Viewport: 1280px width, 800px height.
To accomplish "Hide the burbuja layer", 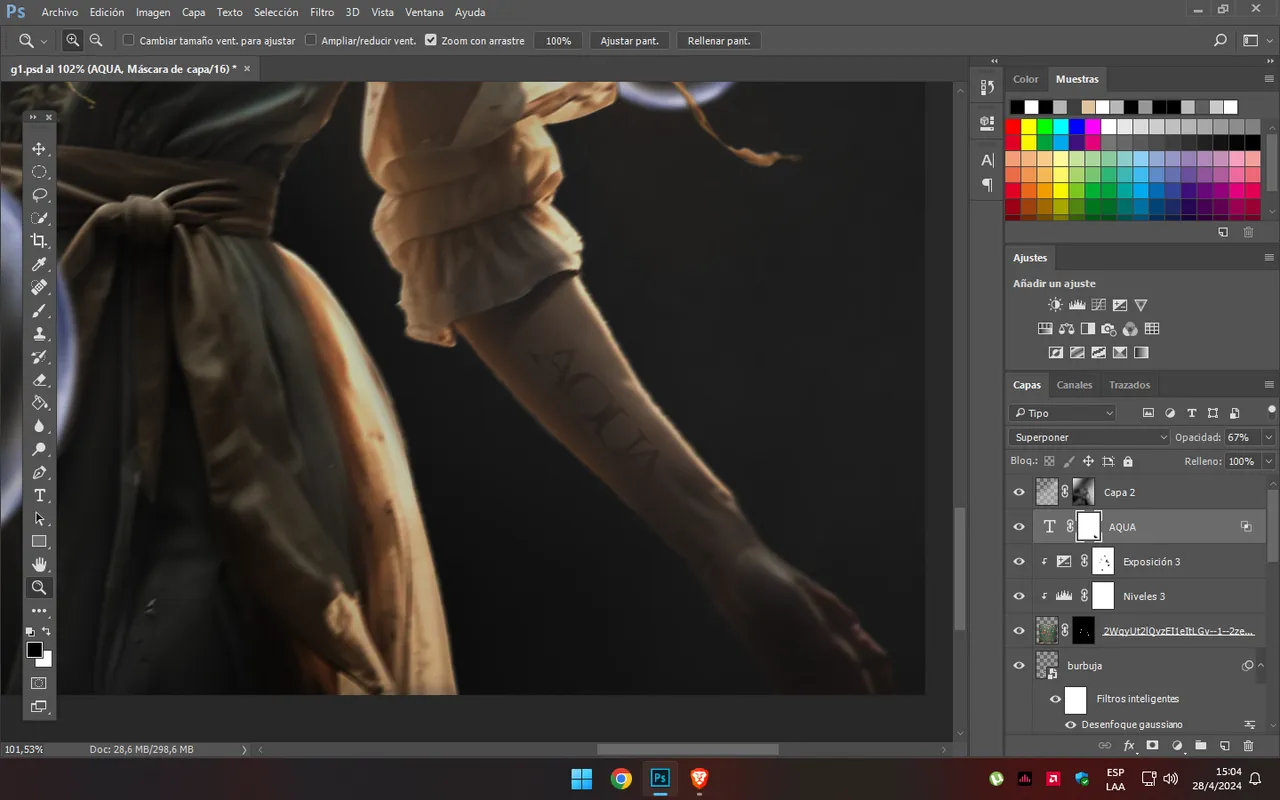I will (x=1019, y=665).
